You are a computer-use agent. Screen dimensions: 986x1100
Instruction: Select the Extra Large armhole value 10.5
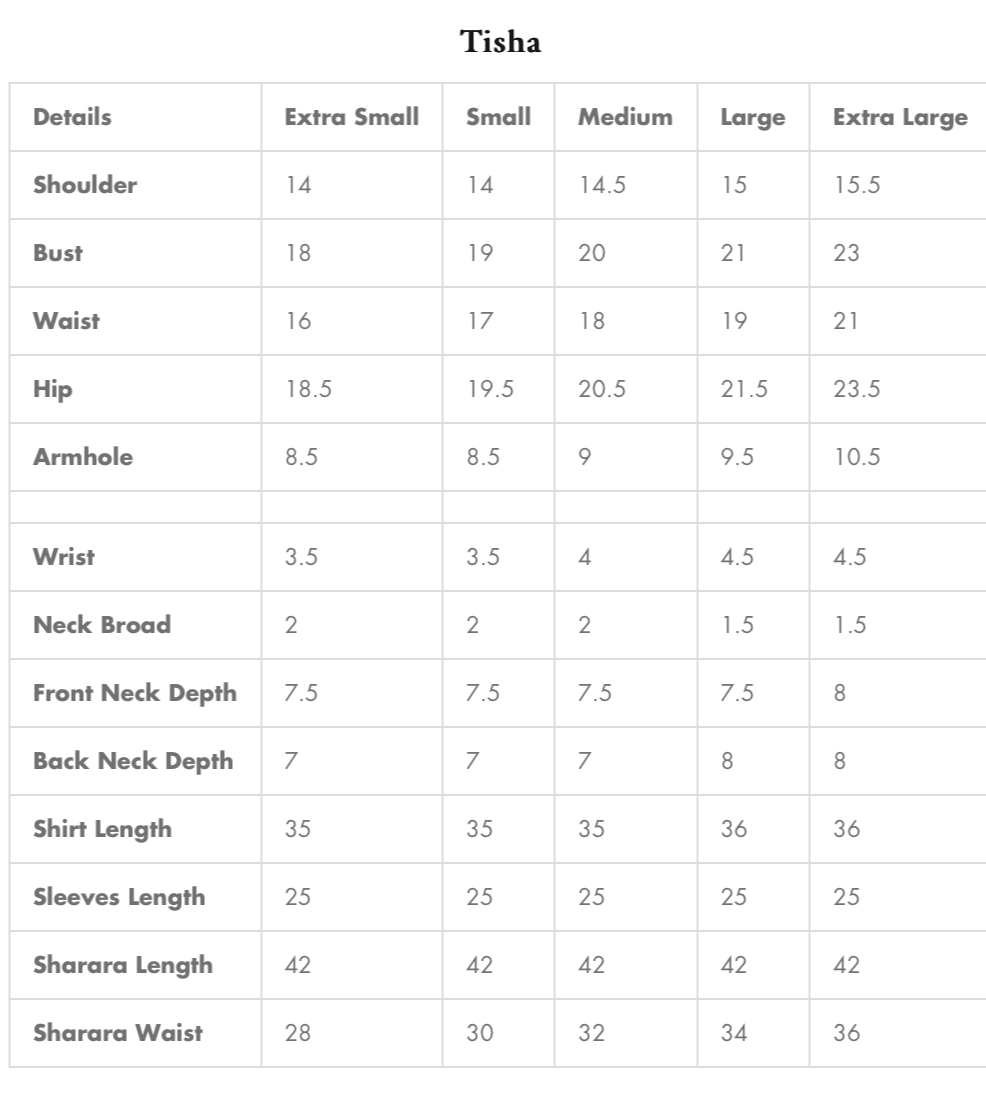856,457
